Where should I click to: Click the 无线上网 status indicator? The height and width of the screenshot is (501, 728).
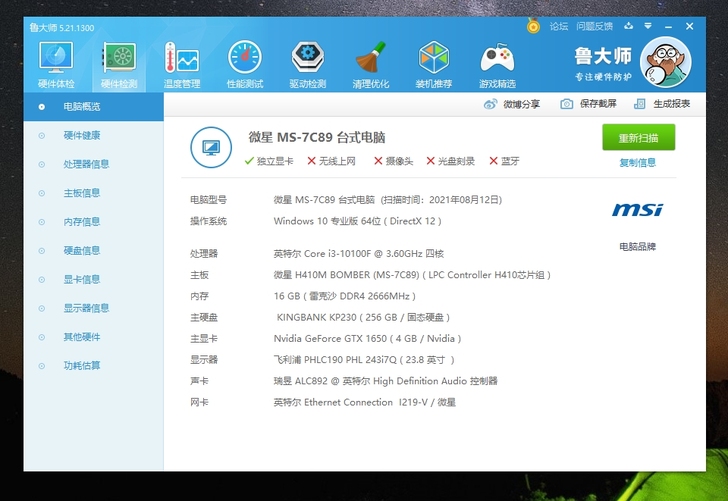(332, 161)
